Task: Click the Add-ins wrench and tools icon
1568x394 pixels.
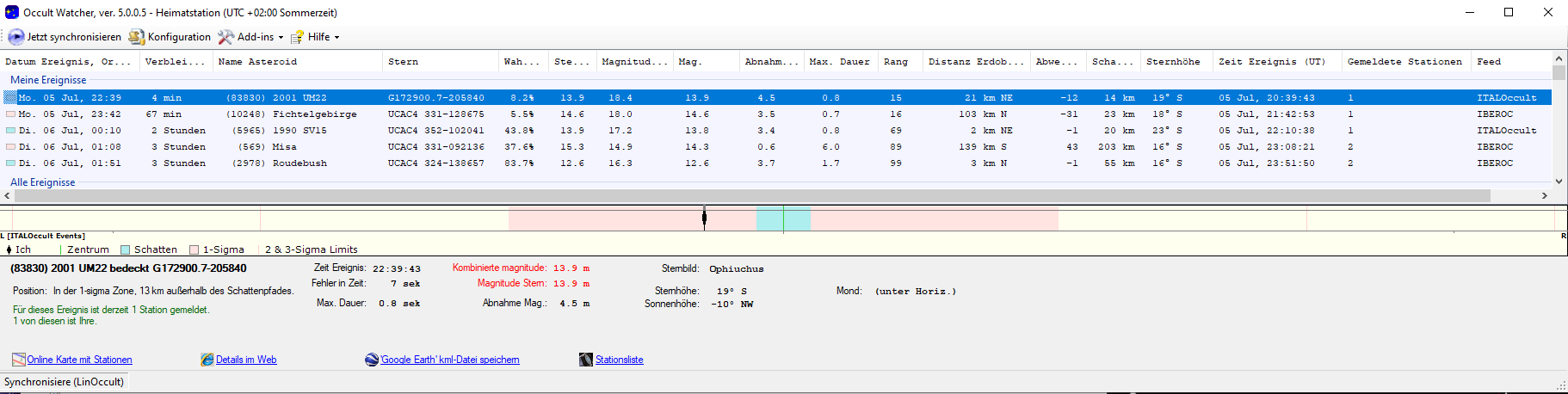Action: pyautogui.click(x=225, y=37)
